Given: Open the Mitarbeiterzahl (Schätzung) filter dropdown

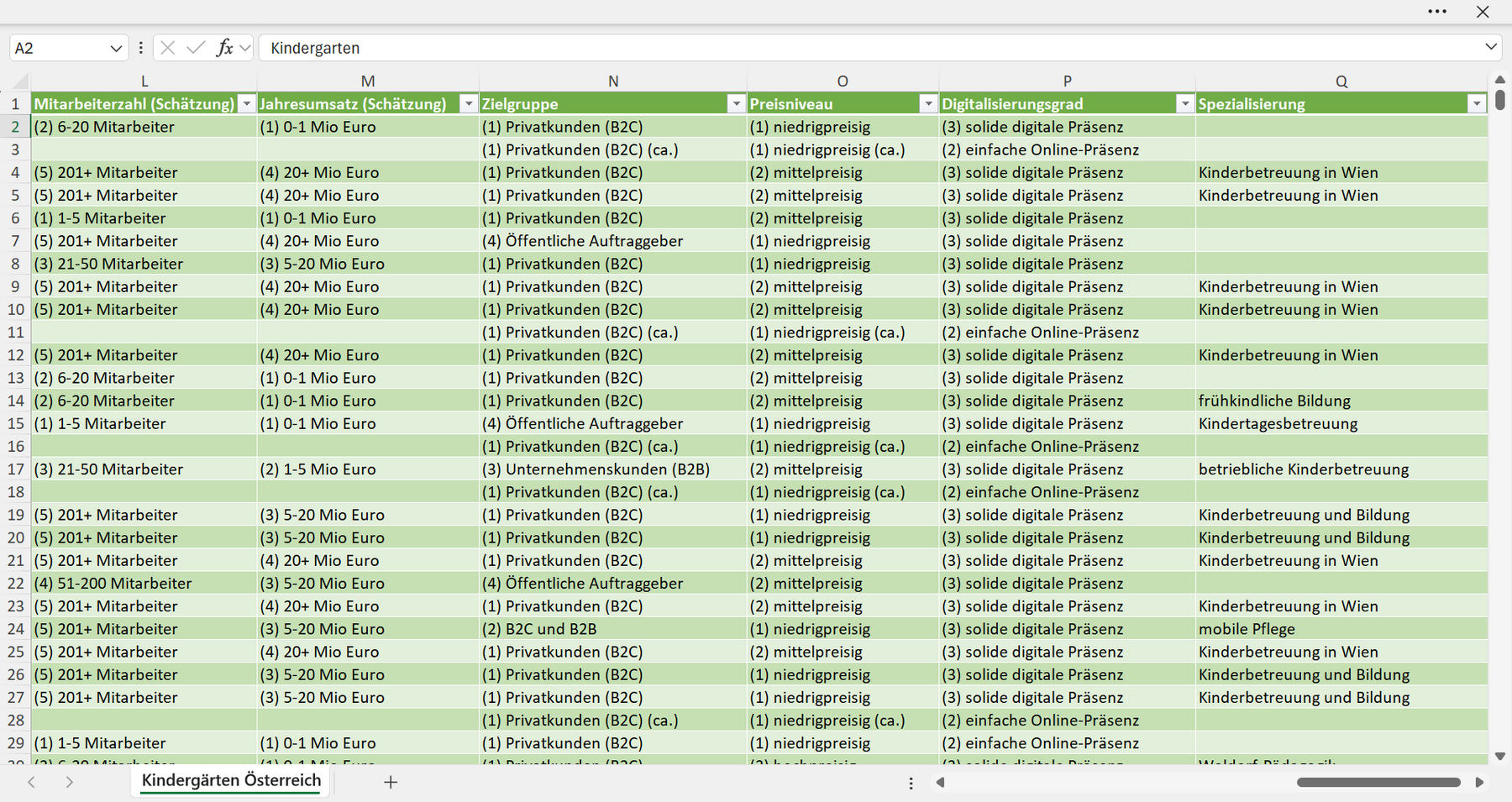Looking at the screenshot, I should [x=247, y=104].
